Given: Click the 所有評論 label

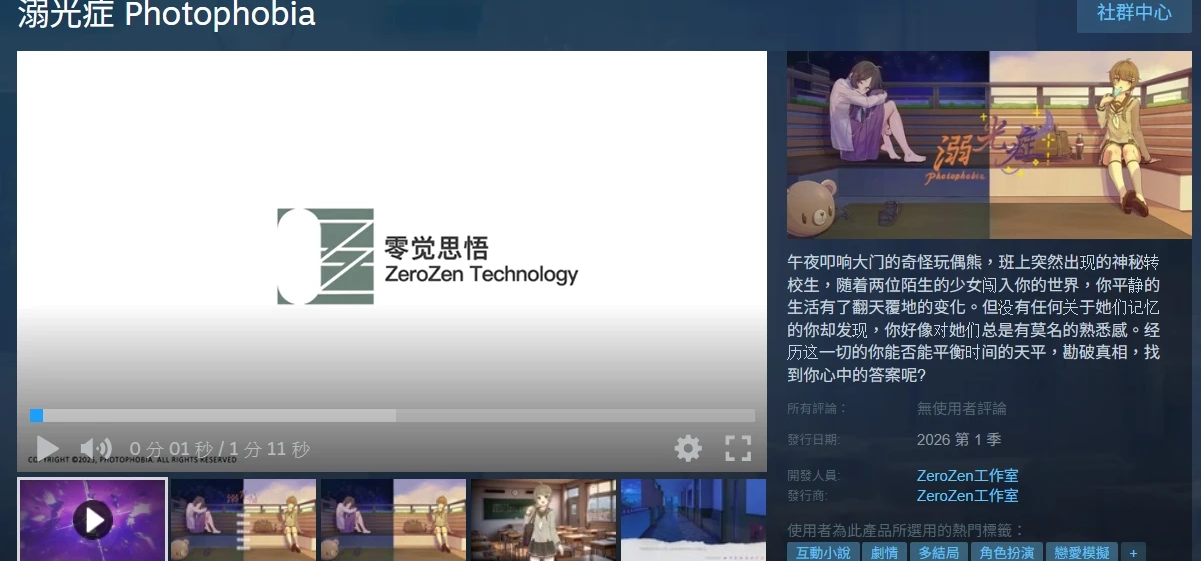Looking at the screenshot, I should click(x=817, y=408).
